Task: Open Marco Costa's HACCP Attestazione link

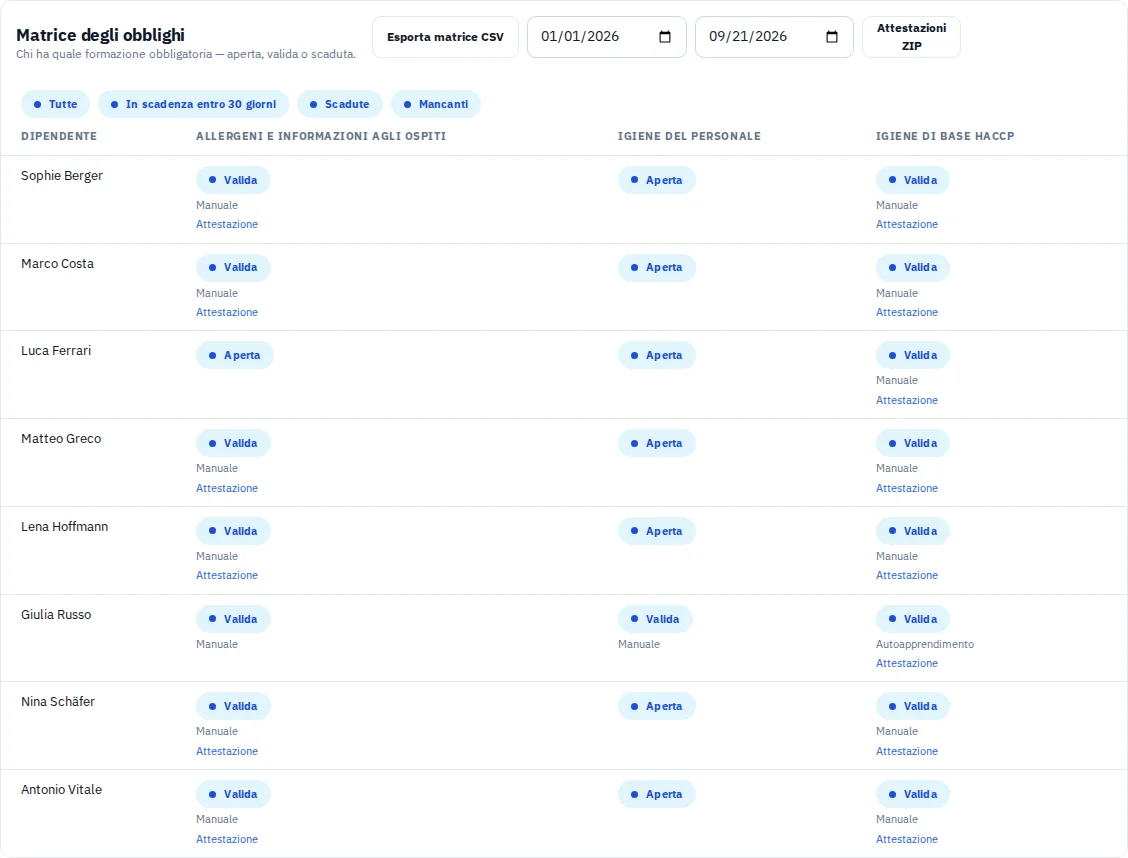Action: (906, 312)
